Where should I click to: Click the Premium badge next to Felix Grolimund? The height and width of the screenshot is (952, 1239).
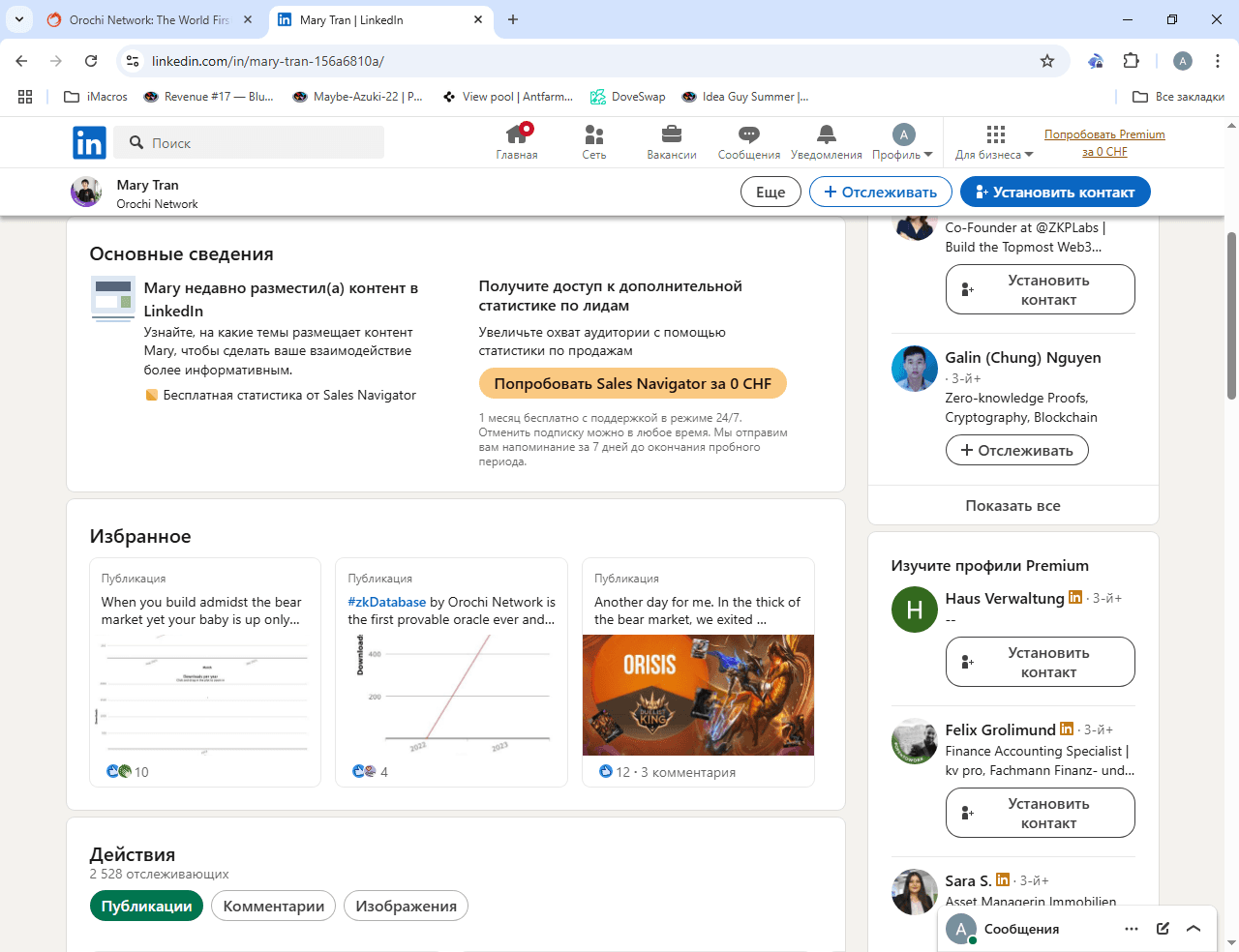[x=1067, y=729]
